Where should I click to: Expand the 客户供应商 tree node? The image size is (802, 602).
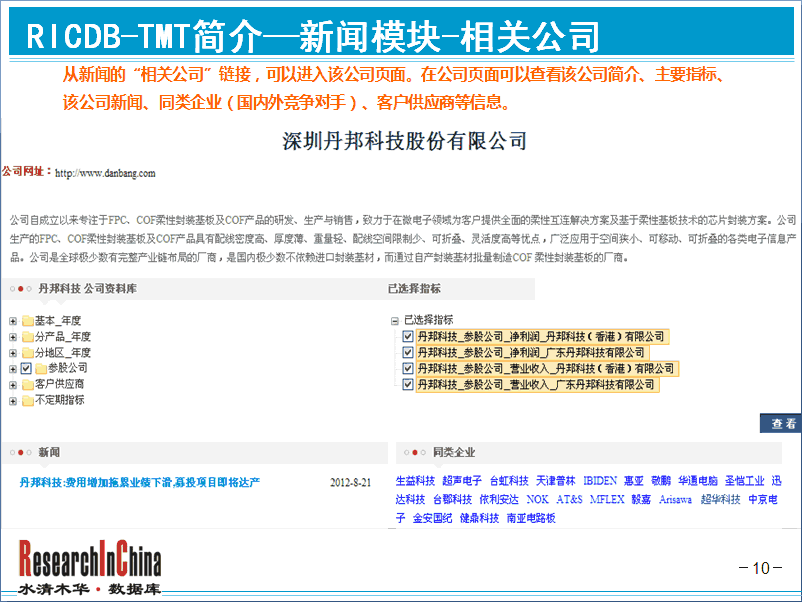point(13,385)
